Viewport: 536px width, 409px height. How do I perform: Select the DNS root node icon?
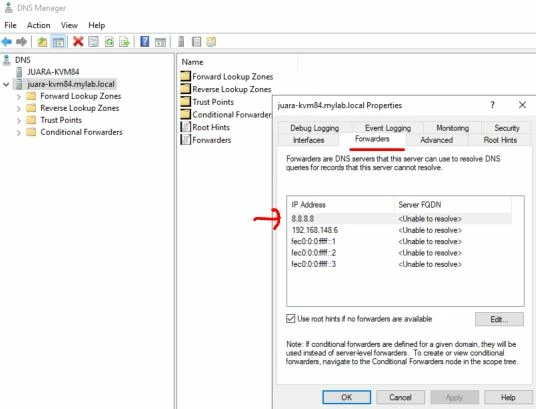click(6, 60)
